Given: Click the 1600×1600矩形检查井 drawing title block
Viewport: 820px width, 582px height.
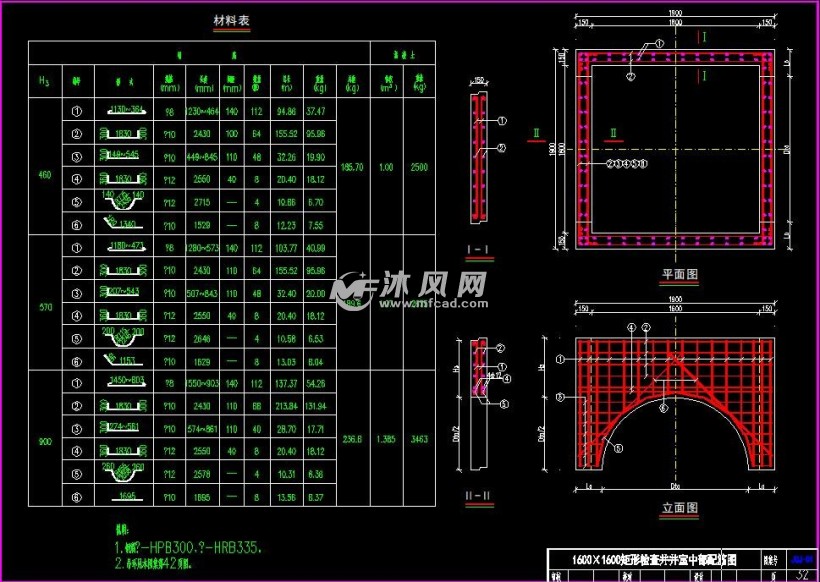Looking at the screenshot, I should tap(654, 560).
